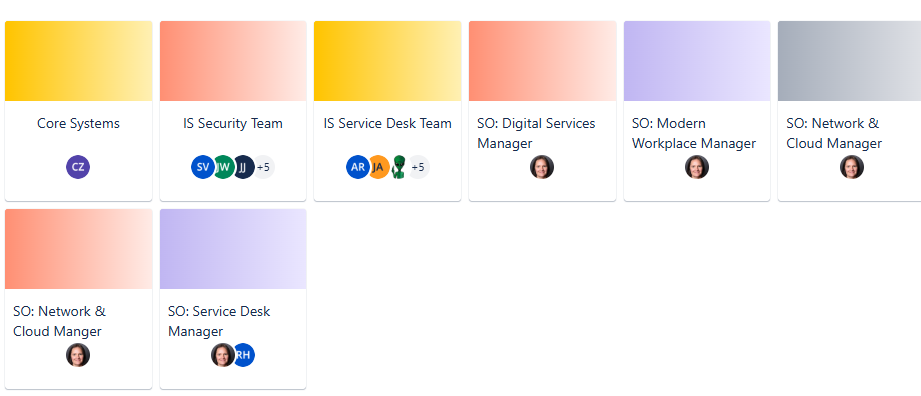Click the photo avatar on SO: Network & Cloud Manager
The image size is (921, 396).
852,167
